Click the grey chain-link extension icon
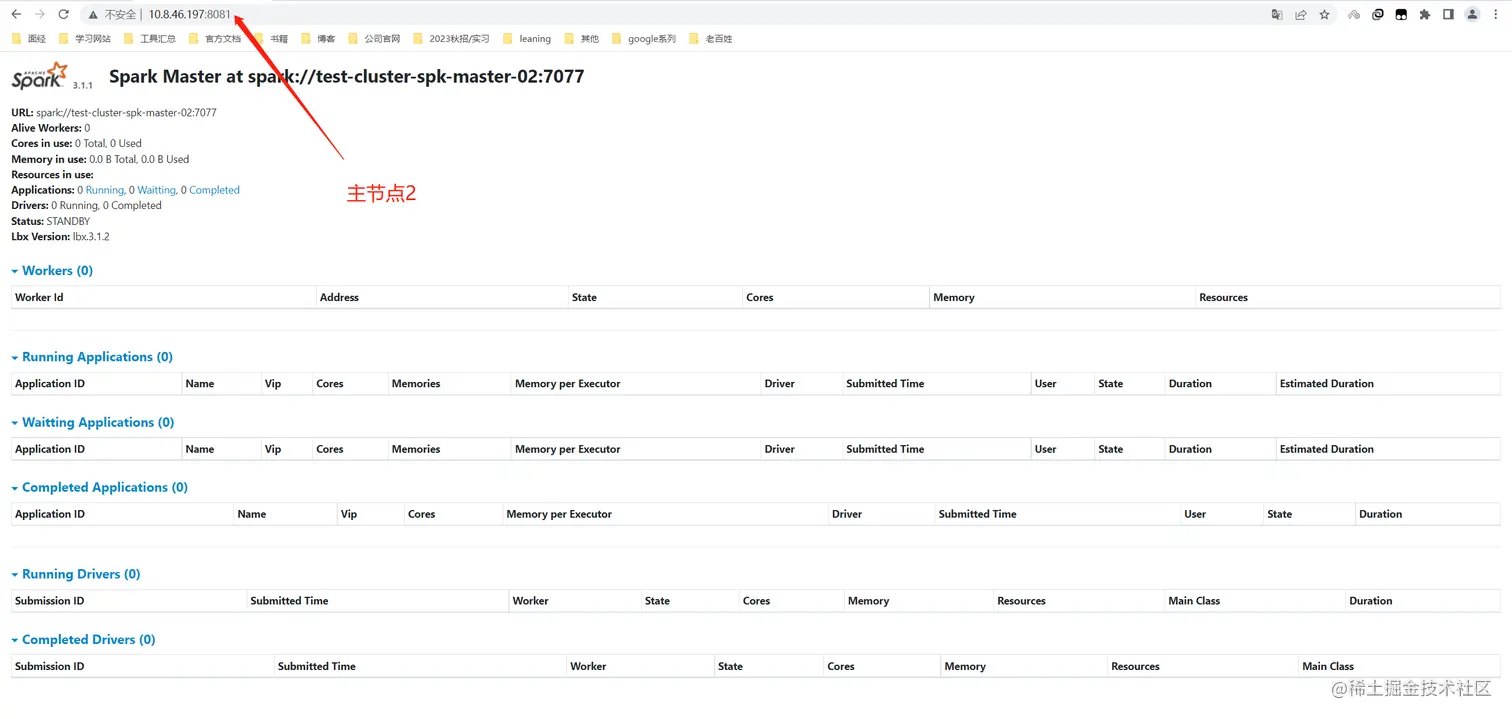This screenshot has height=719, width=1512. click(1354, 15)
